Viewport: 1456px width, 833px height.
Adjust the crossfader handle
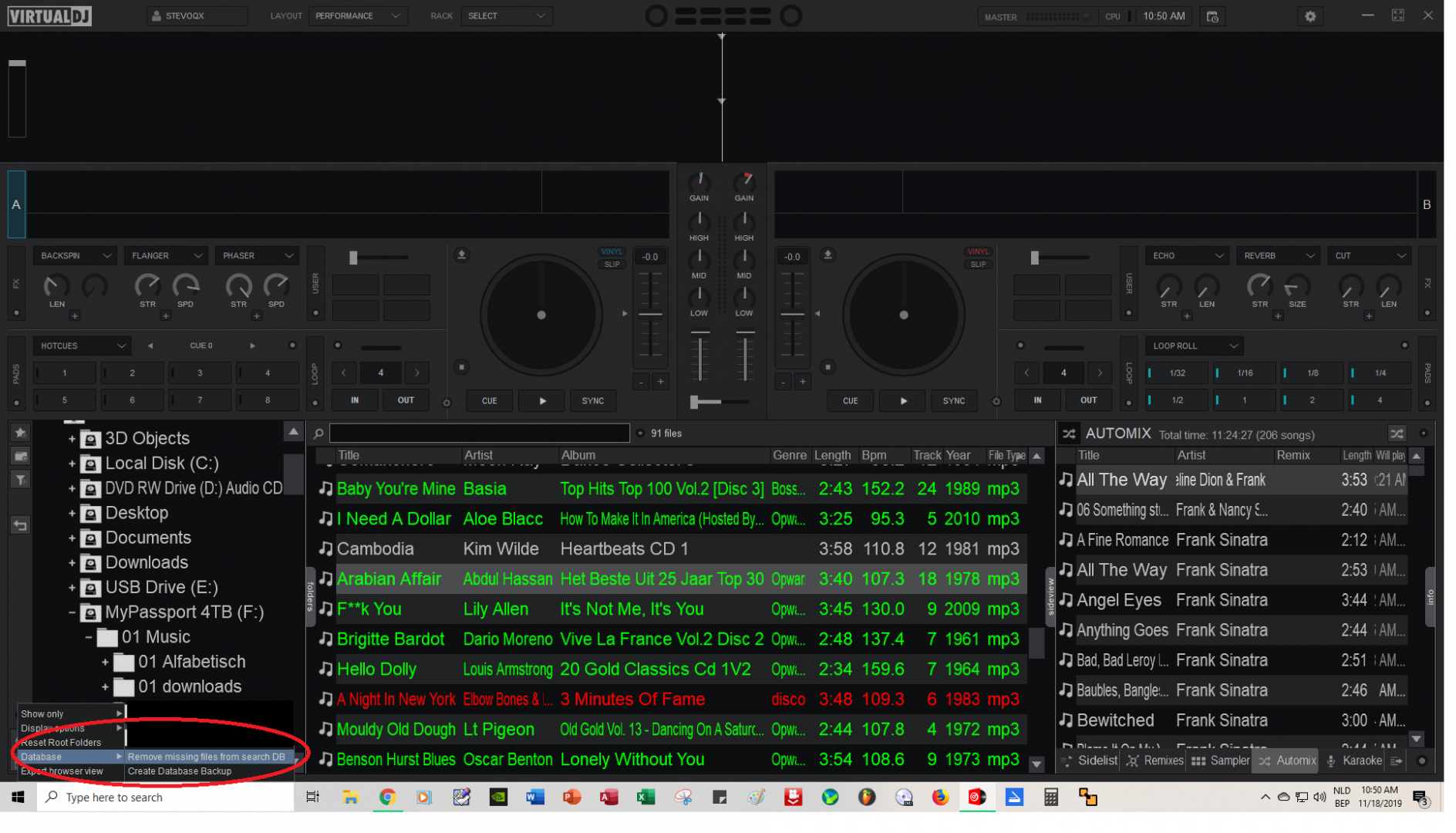pos(695,402)
